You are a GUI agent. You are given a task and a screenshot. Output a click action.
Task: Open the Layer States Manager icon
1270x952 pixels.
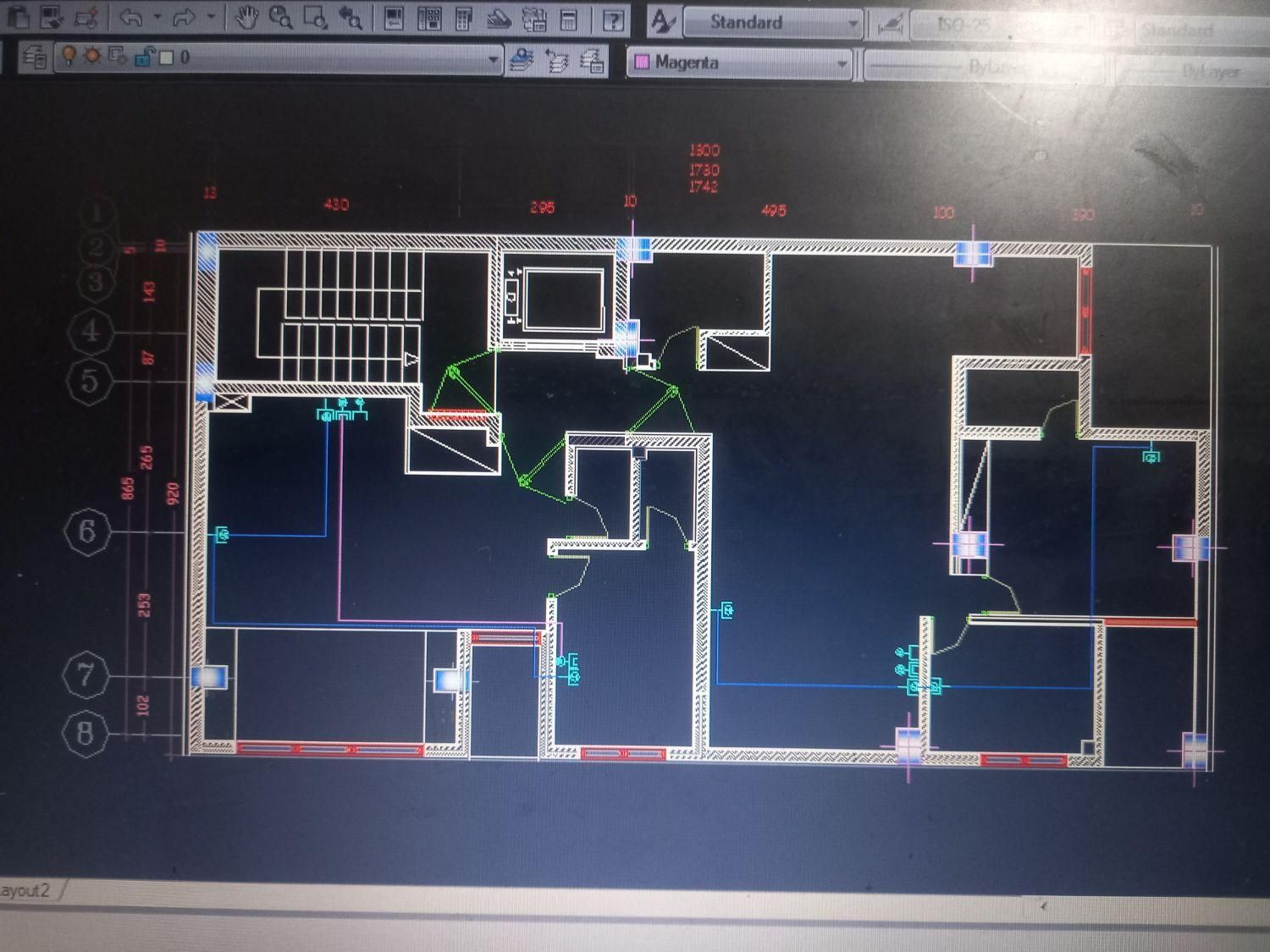[x=592, y=61]
